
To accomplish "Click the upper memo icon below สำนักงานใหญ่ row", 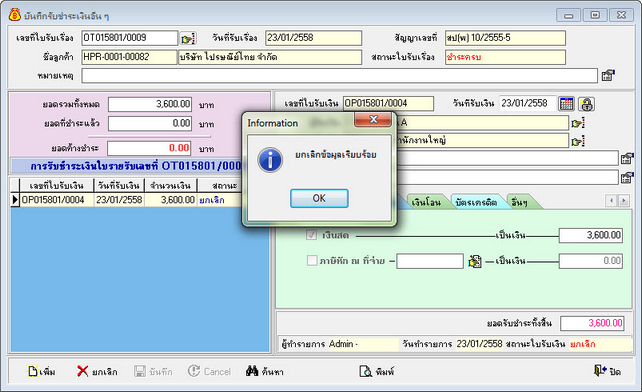I will [x=627, y=158].
